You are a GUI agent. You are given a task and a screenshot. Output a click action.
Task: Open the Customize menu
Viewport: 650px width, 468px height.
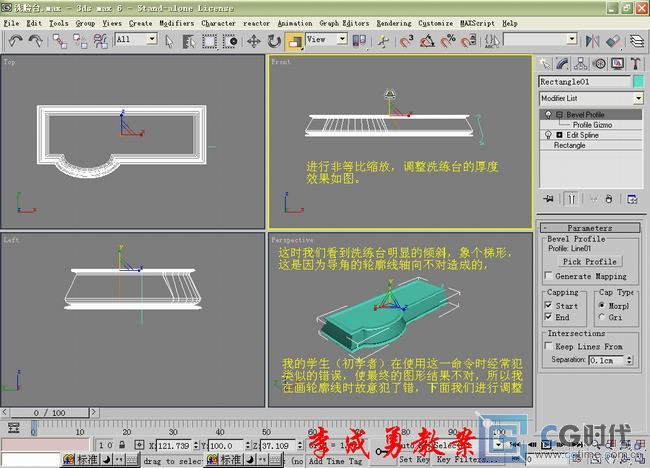[435, 23]
